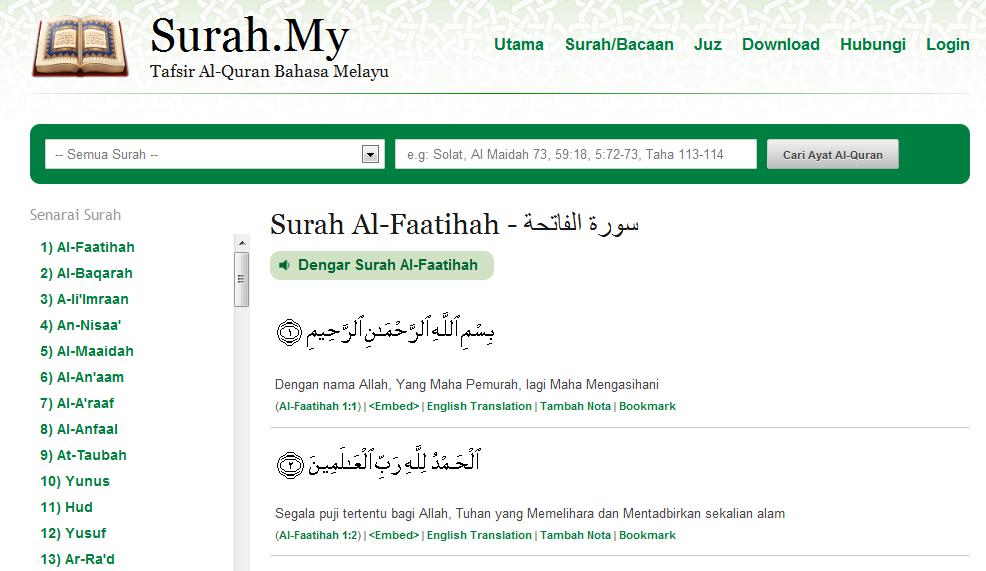This screenshot has width=986, height=571.
Task: Select 3) A-li'Imraan in surah list
Action: pyautogui.click(x=84, y=299)
